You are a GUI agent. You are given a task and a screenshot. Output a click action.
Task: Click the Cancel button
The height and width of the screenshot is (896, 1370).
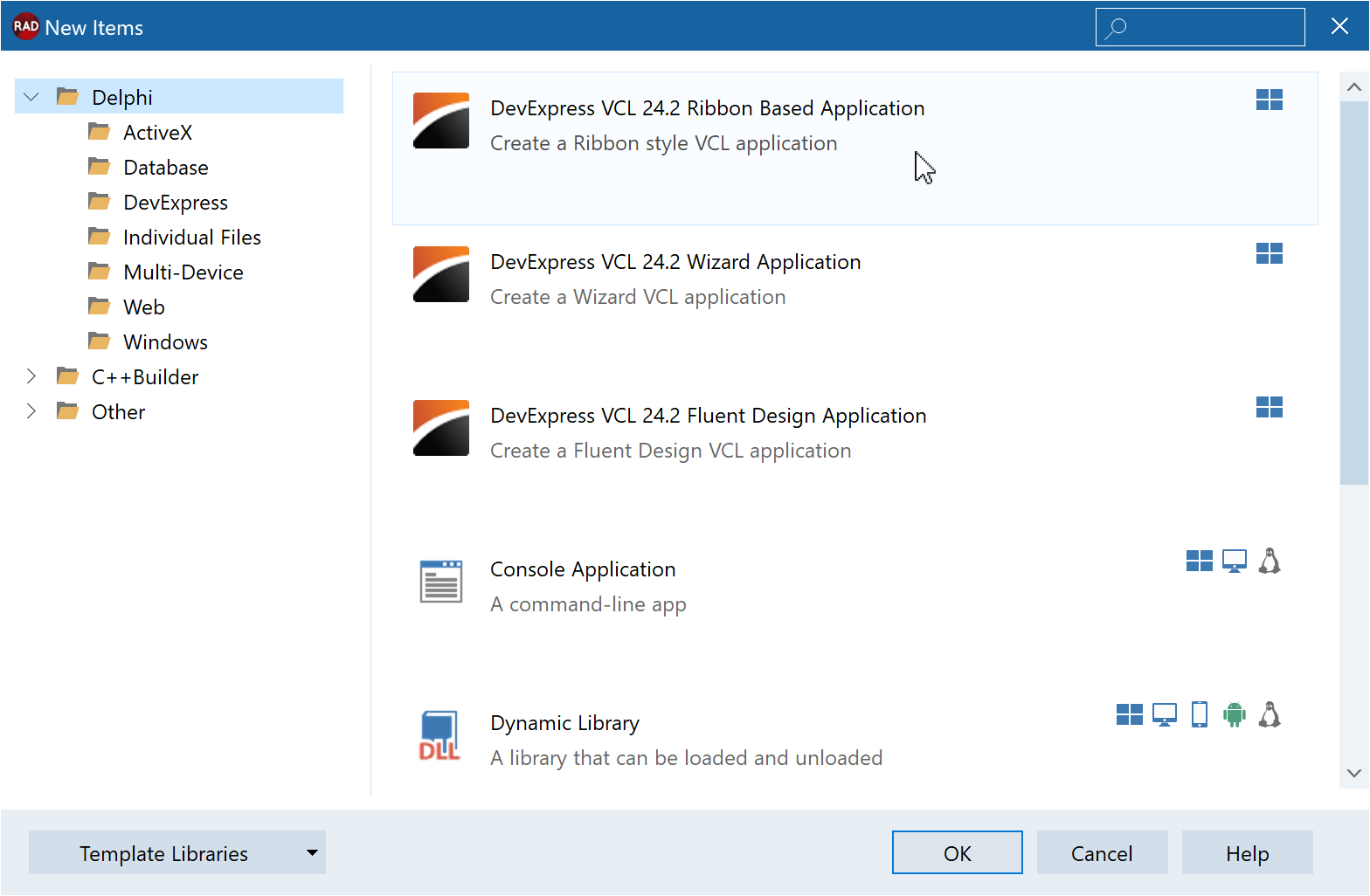point(1102,852)
